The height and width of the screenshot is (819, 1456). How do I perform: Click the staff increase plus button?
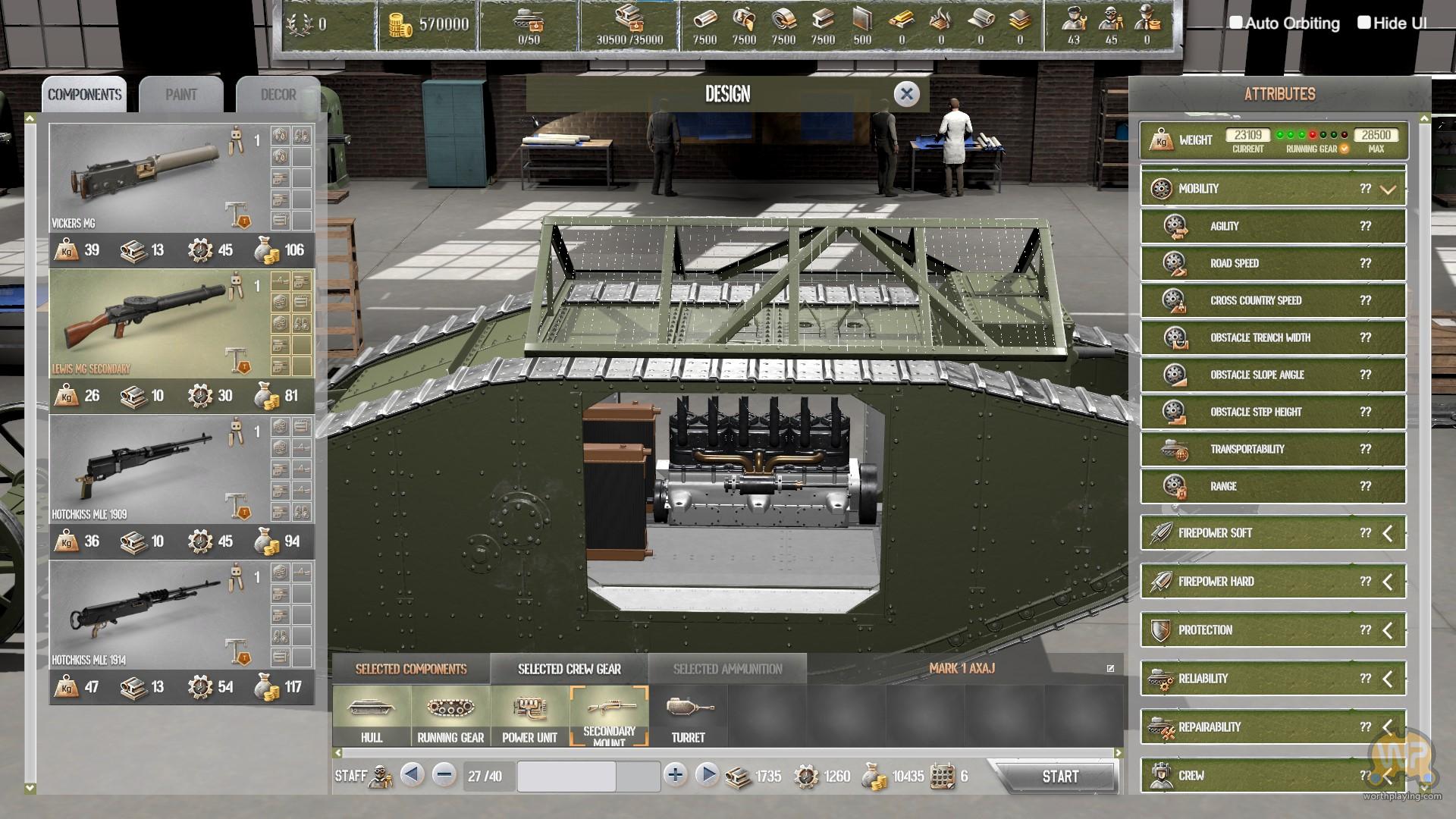coord(675,775)
